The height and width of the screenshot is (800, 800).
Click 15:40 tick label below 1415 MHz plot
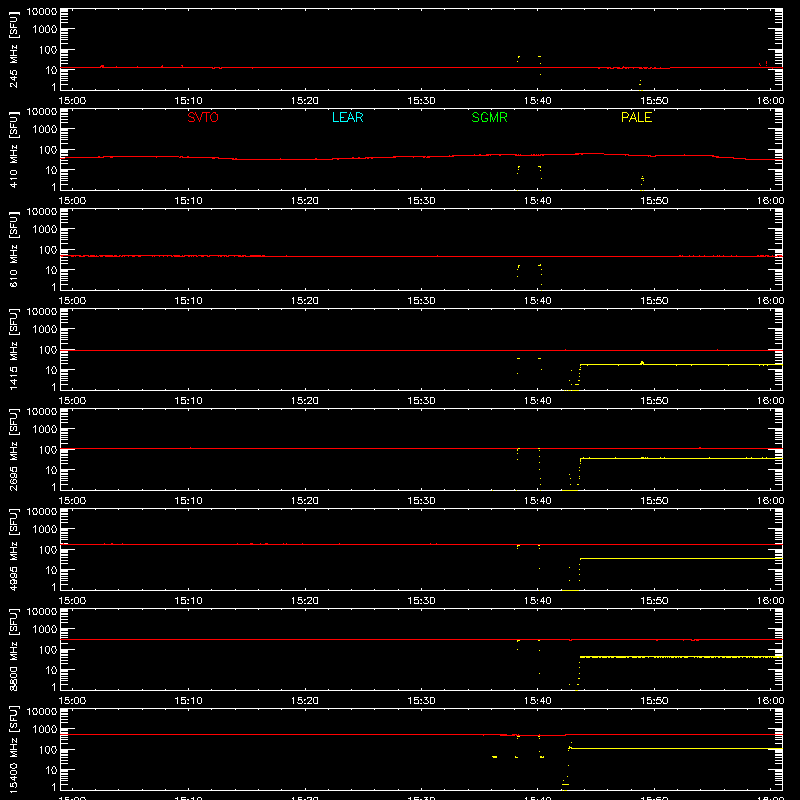point(538,401)
